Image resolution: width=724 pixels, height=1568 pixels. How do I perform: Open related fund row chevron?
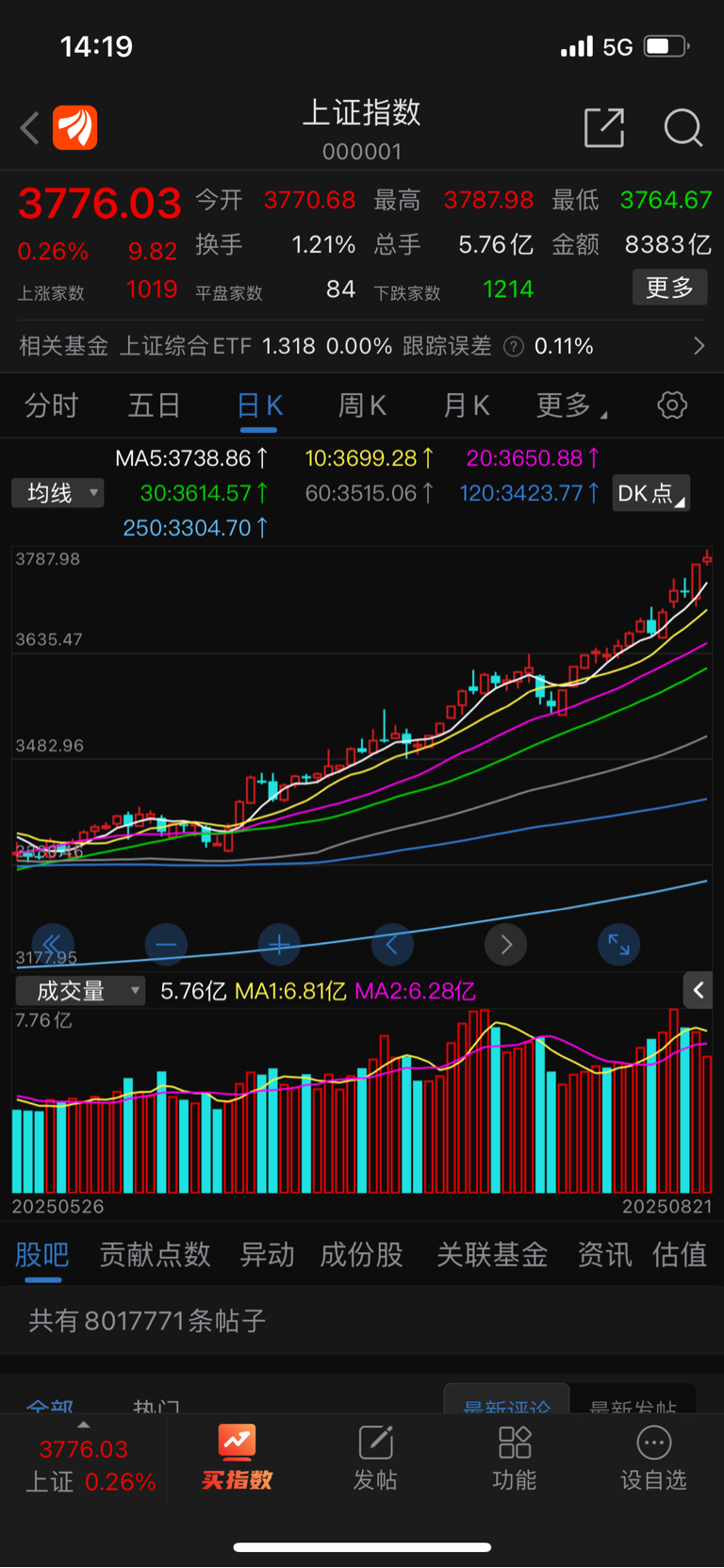tap(699, 346)
